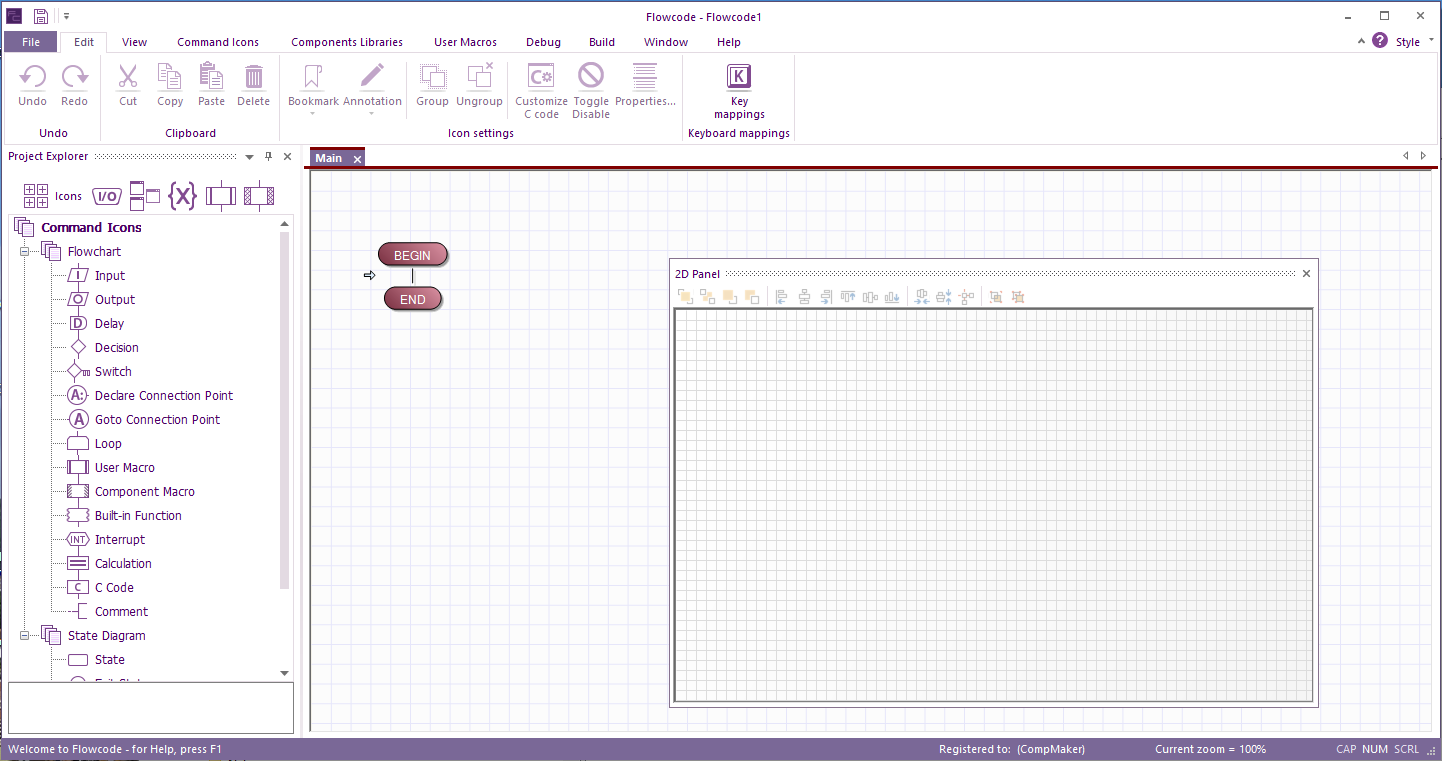Viewport: 1442px width, 761px height.
Task: Click the purple help question mark icon
Action: tap(1380, 41)
